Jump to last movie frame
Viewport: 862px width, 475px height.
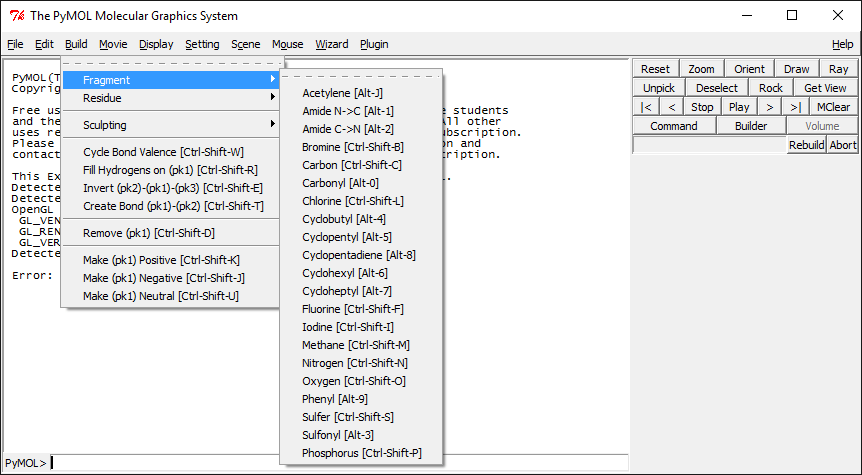coord(795,107)
